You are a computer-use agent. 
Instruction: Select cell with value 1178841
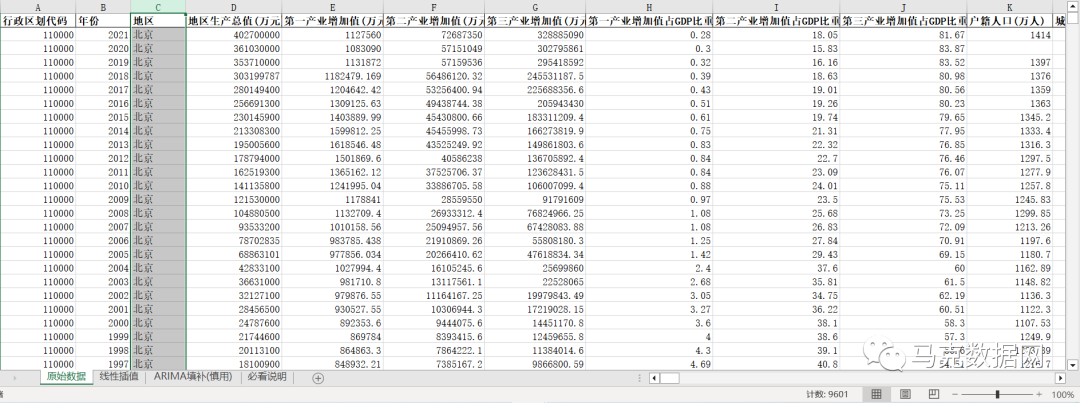point(333,199)
